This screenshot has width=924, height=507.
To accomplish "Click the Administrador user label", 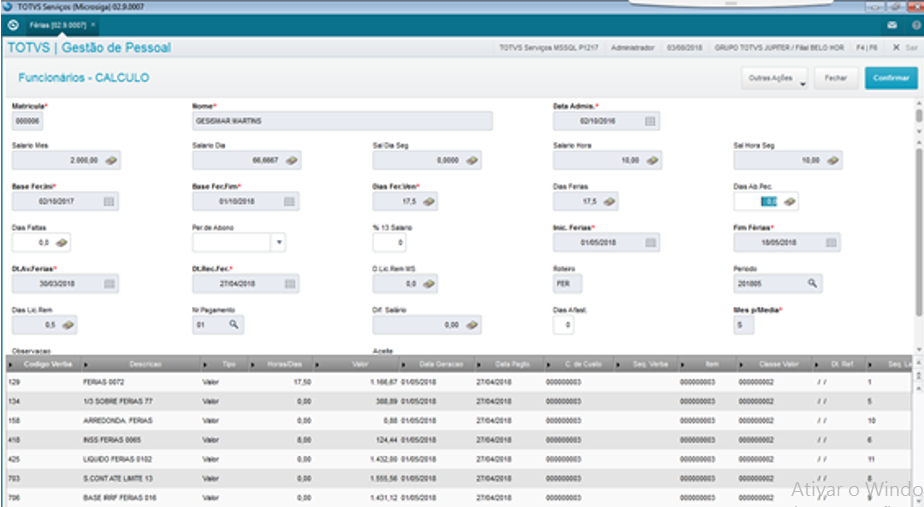I will 632,48.
